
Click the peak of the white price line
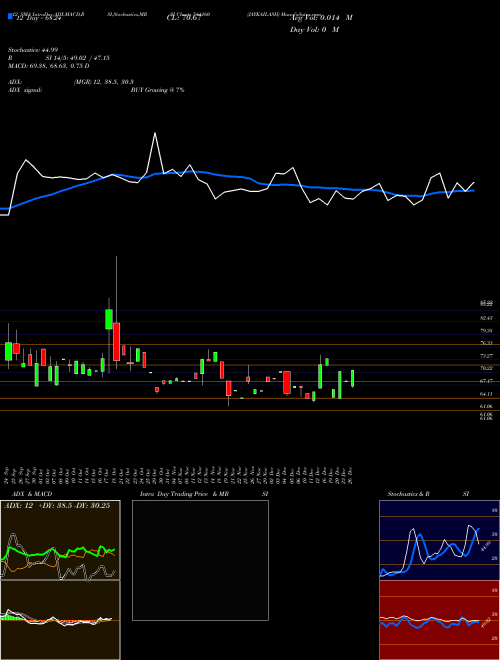155,133
